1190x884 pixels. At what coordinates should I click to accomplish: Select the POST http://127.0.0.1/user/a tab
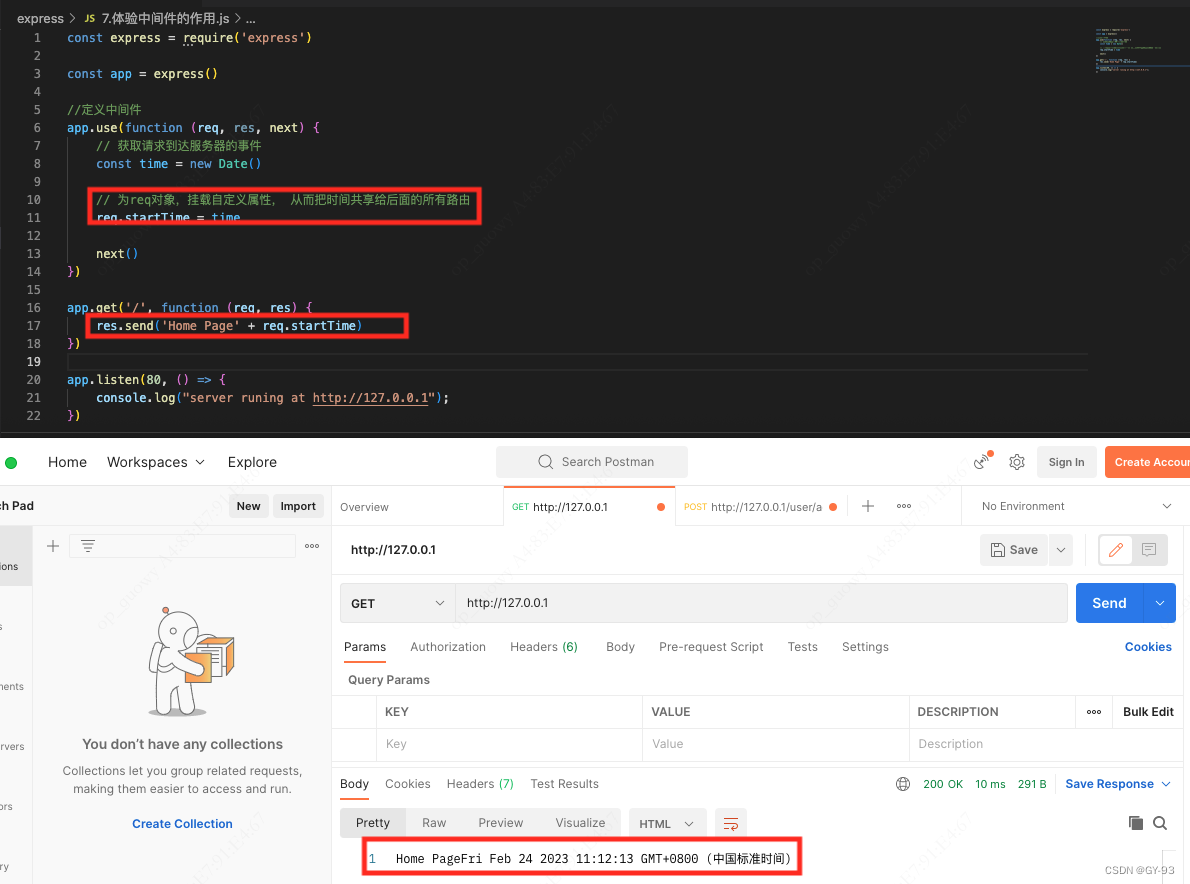pyautogui.click(x=760, y=506)
